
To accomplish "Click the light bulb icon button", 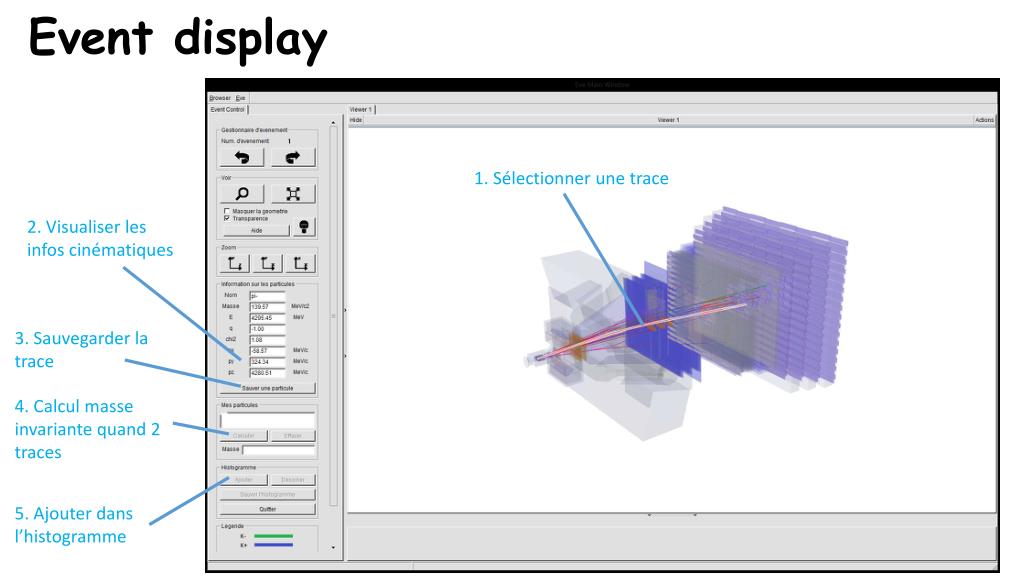I will coord(304,227).
